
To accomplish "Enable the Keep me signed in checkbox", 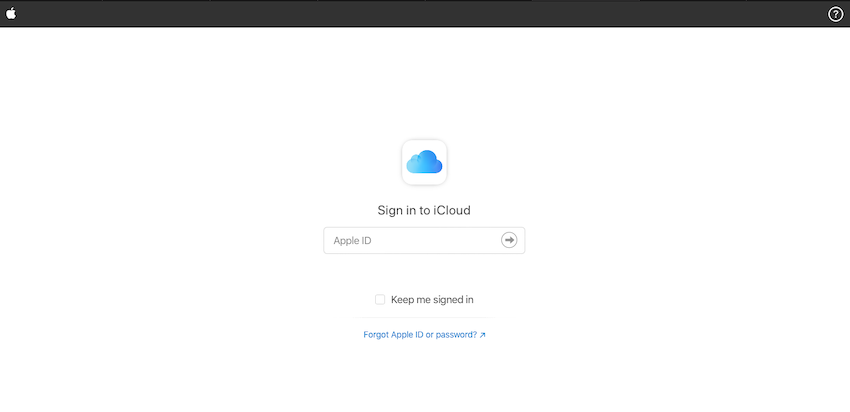I will coord(380,299).
